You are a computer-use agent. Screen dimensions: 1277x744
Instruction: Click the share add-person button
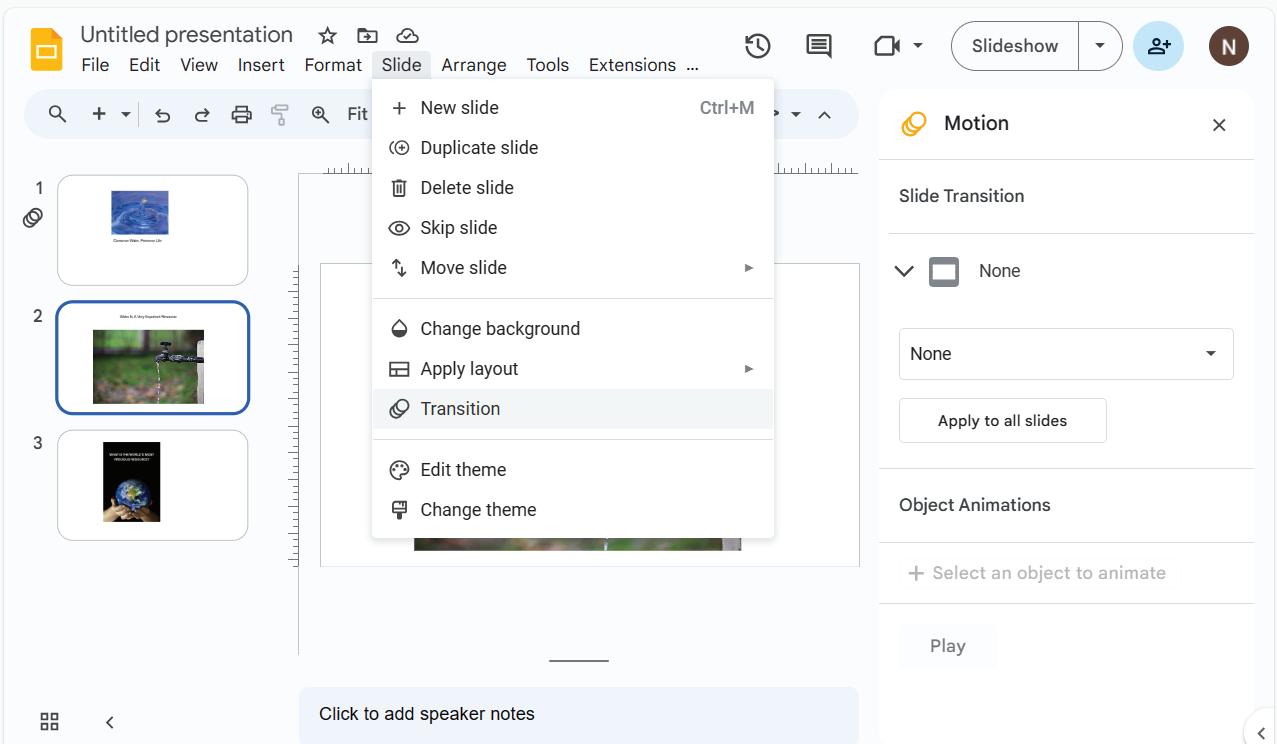tap(1159, 46)
